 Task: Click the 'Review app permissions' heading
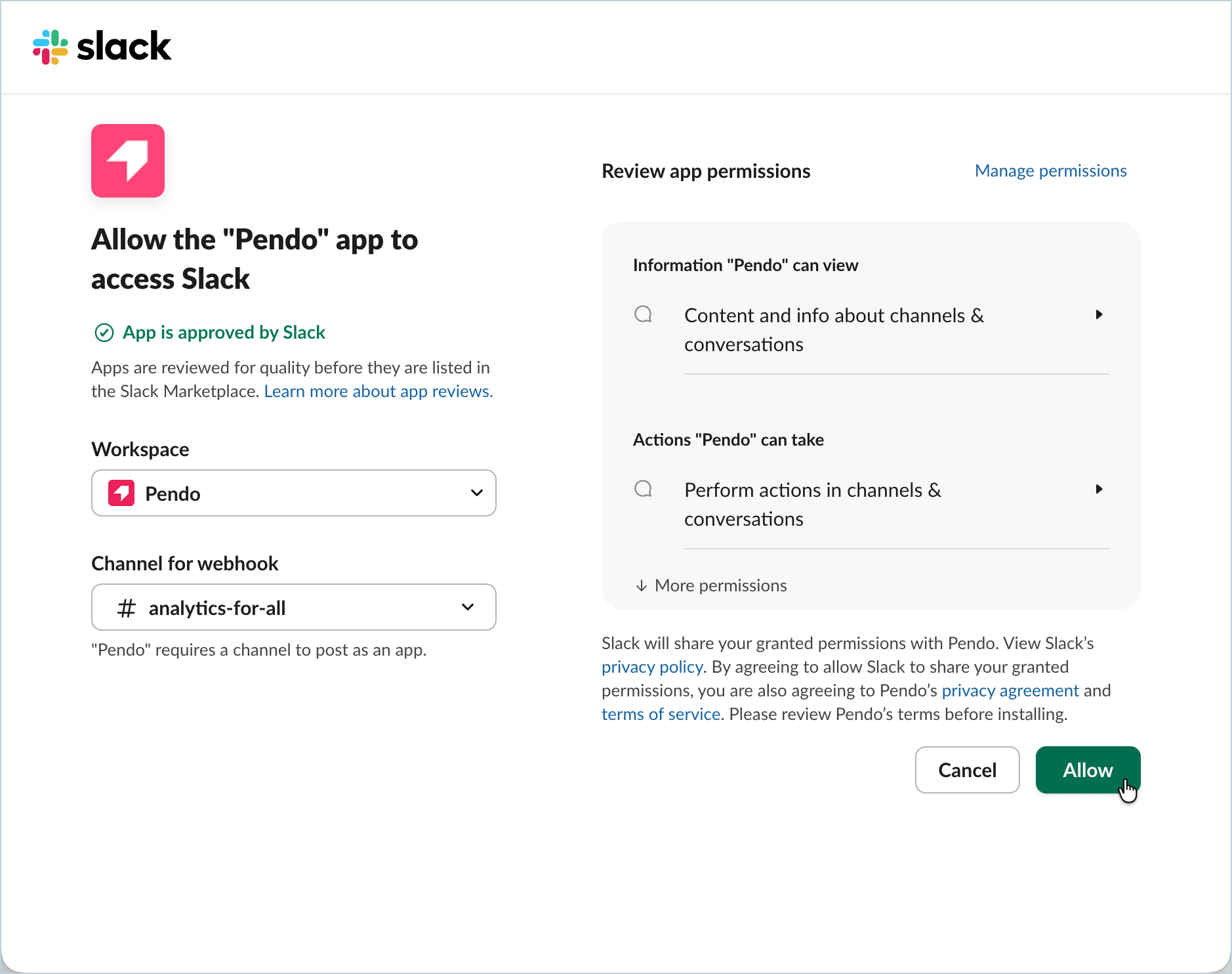point(706,171)
